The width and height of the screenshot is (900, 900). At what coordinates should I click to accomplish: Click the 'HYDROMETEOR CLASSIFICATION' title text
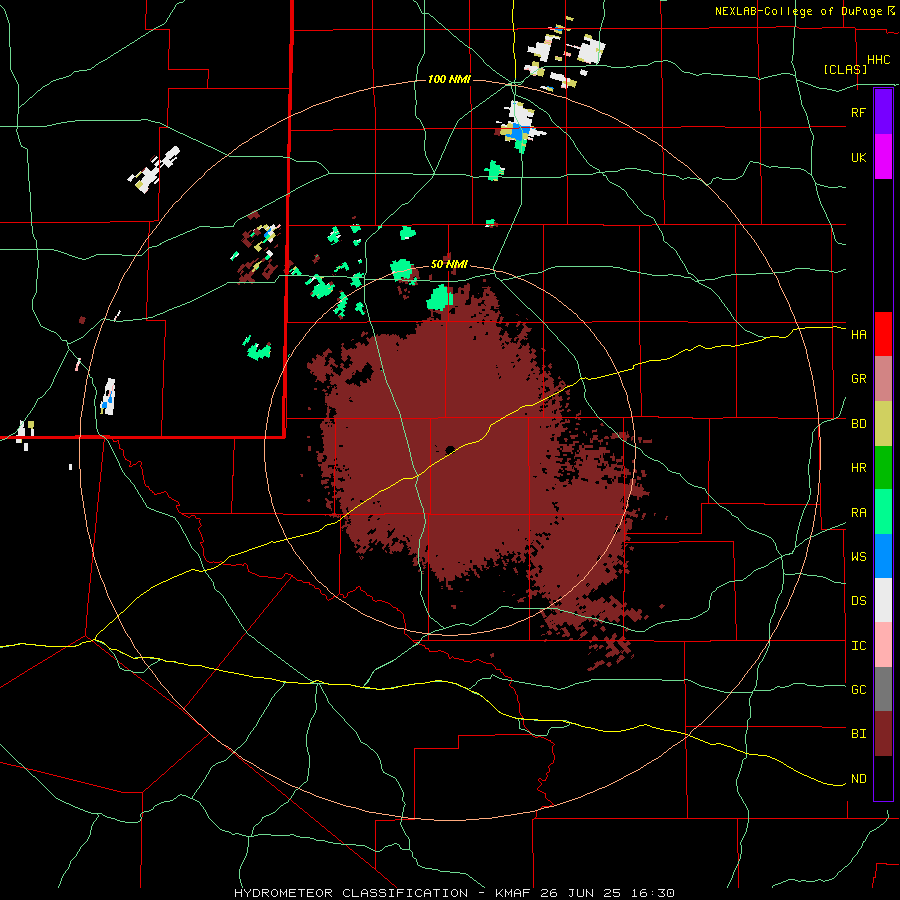click(351, 893)
